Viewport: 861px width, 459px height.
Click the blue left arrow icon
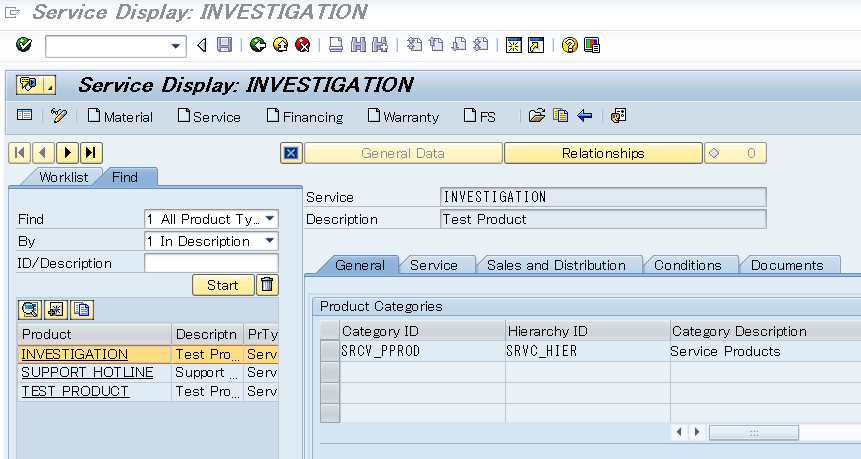(x=585, y=116)
